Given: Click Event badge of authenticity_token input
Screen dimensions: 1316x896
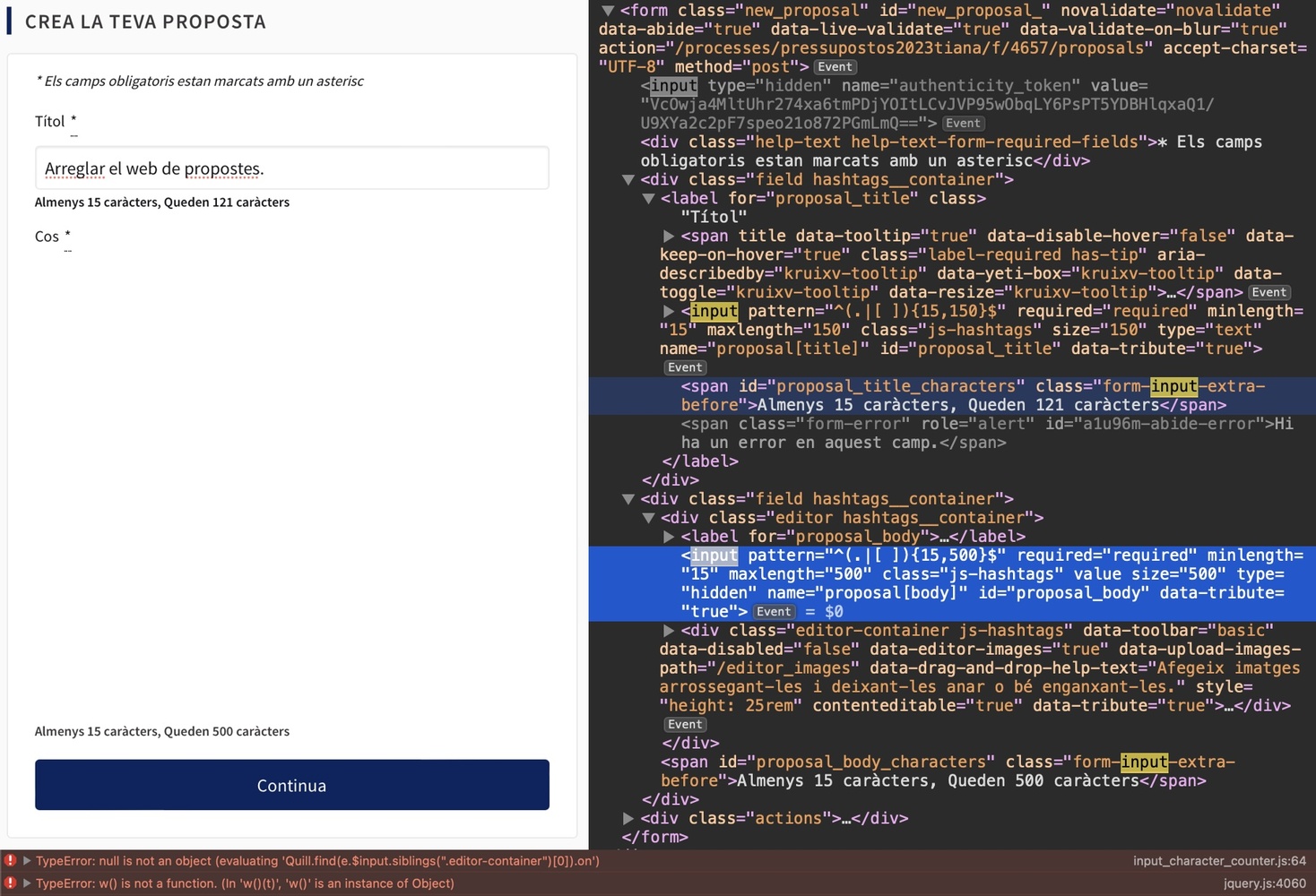Looking at the screenshot, I should (963, 124).
